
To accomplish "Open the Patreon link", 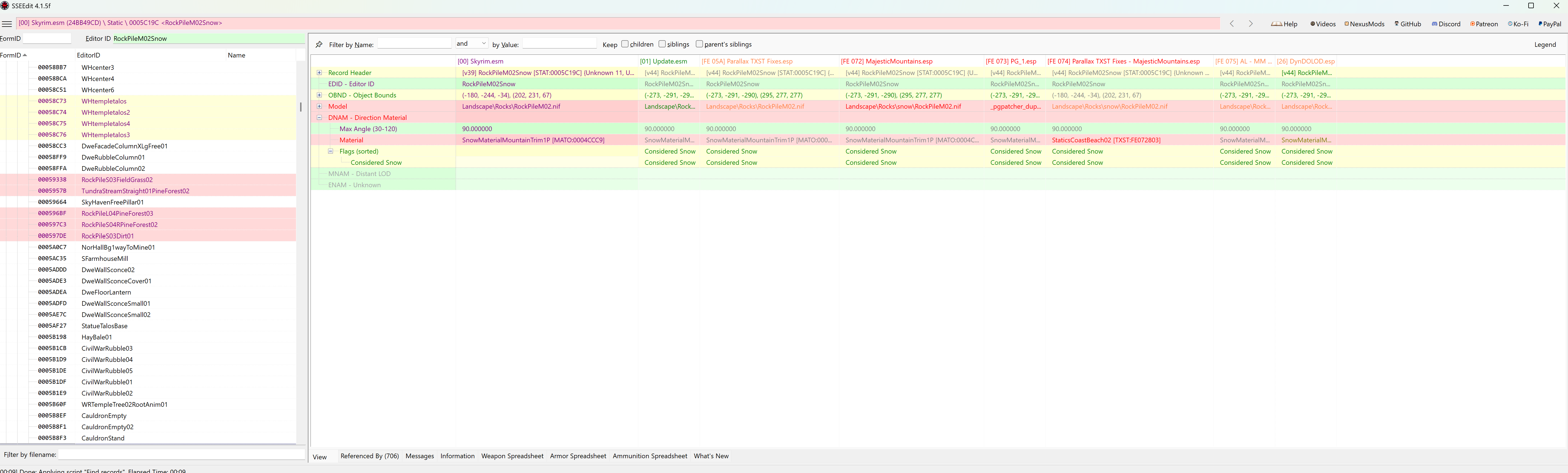I will coord(1484,24).
